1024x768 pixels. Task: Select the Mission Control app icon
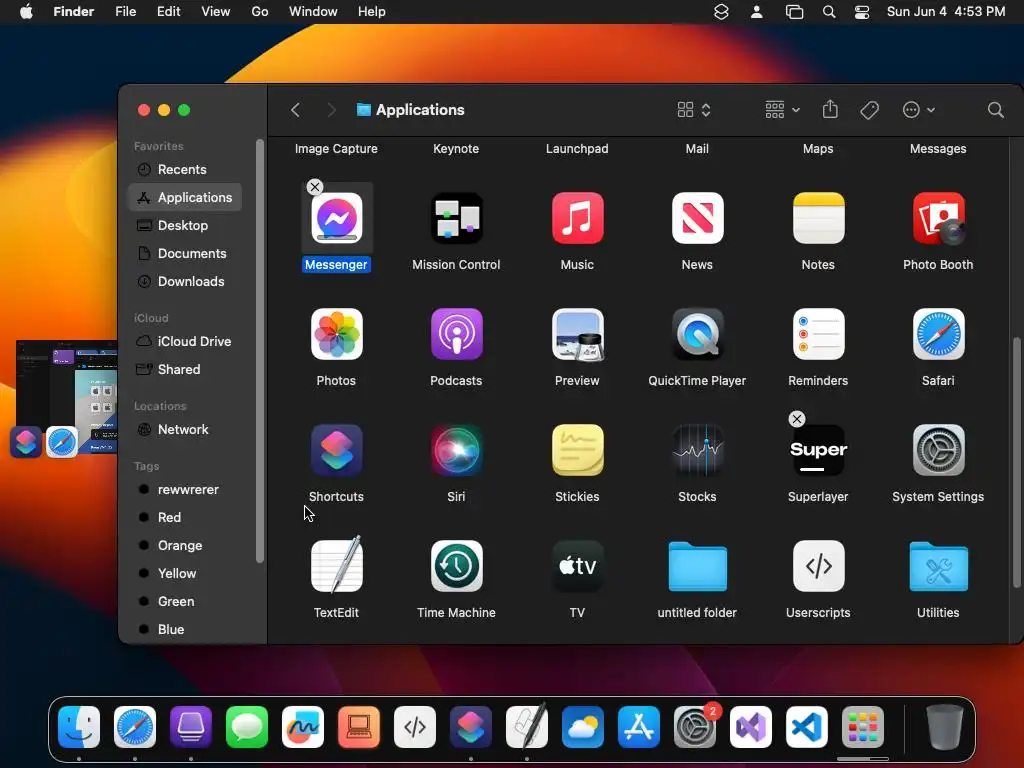pos(456,218)
